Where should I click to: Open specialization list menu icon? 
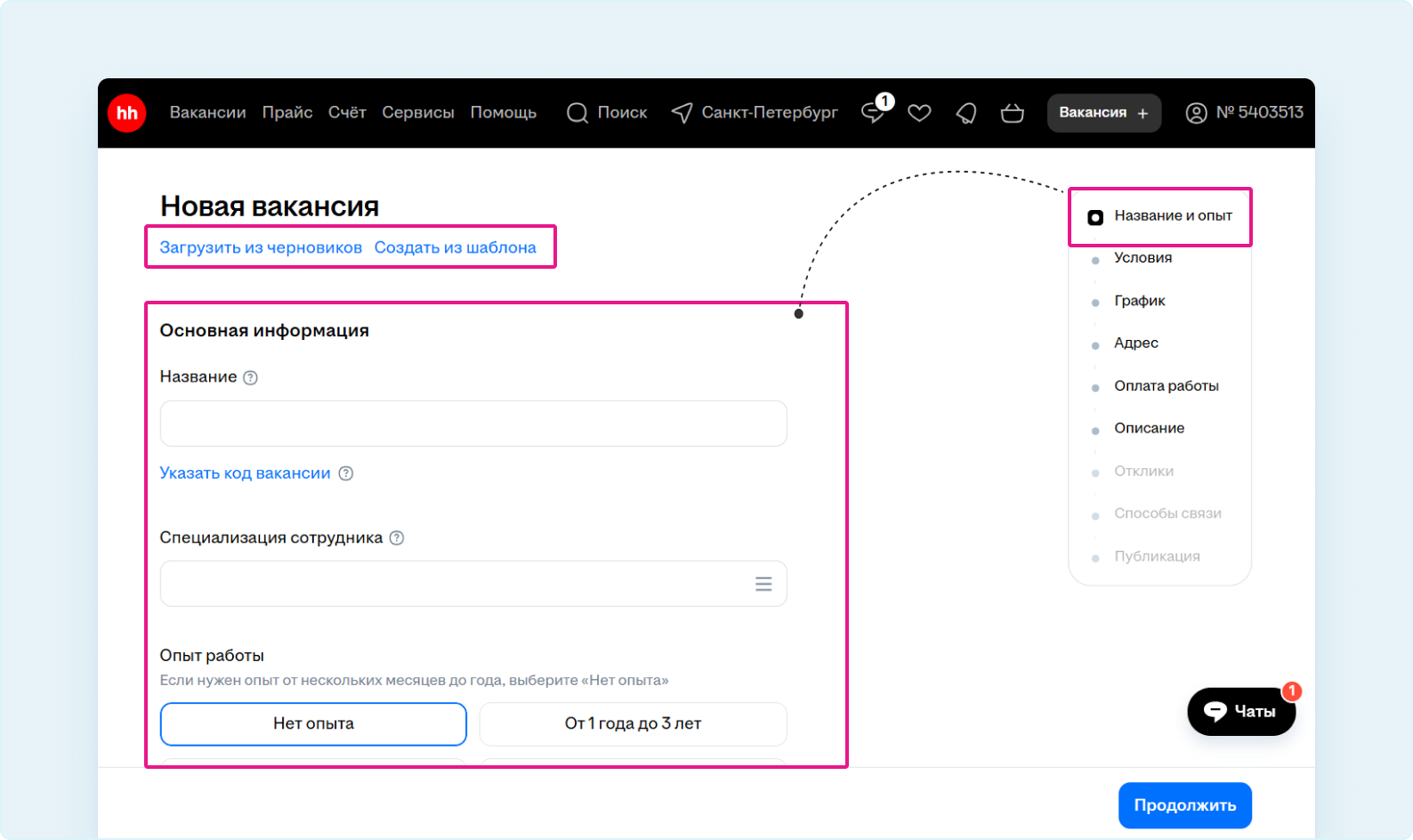point(763,584)
